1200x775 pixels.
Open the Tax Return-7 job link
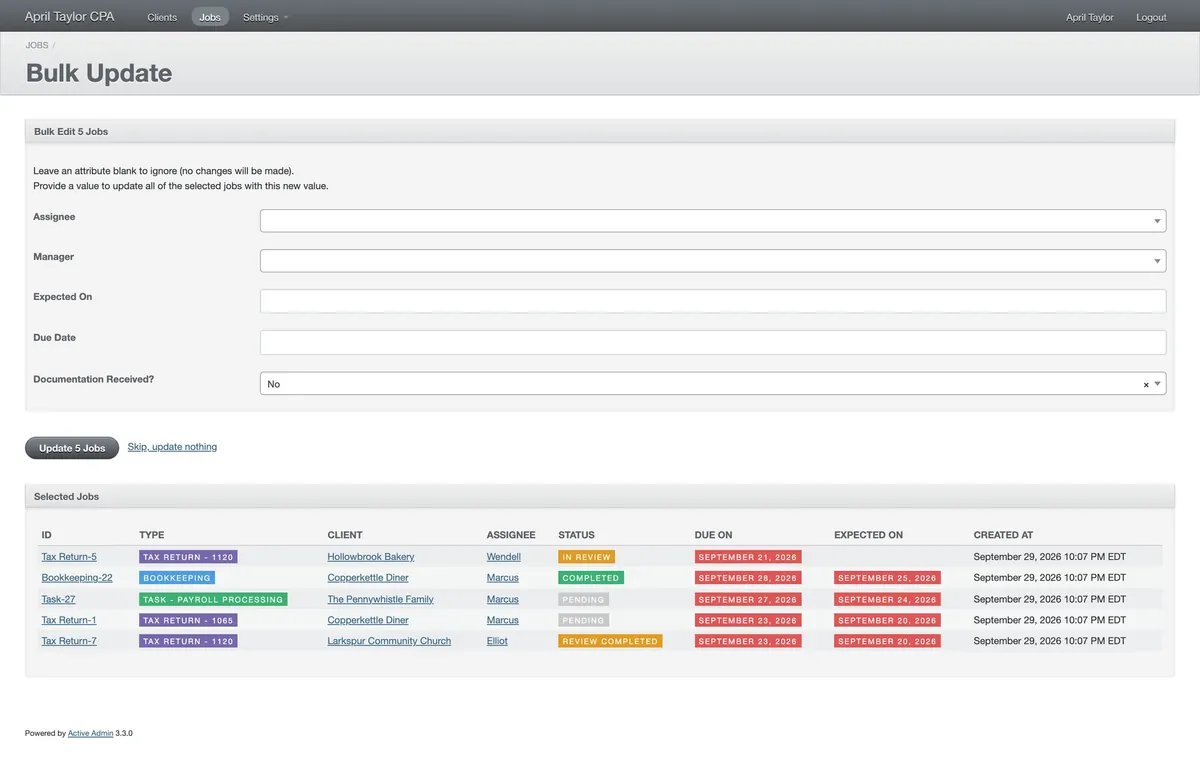(x=69, y=641)
